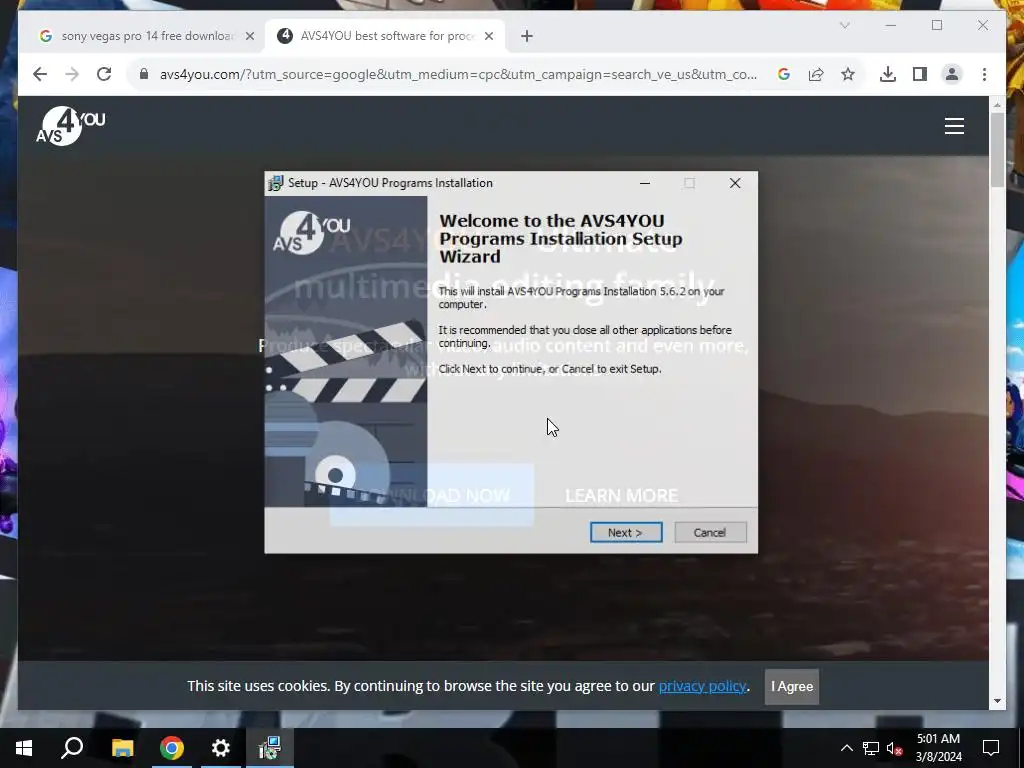The width and height of the screenshot is (1024, 768).
Task: Click the setup installer icon in dialog title bar
Action: click(x=276, y=183)
